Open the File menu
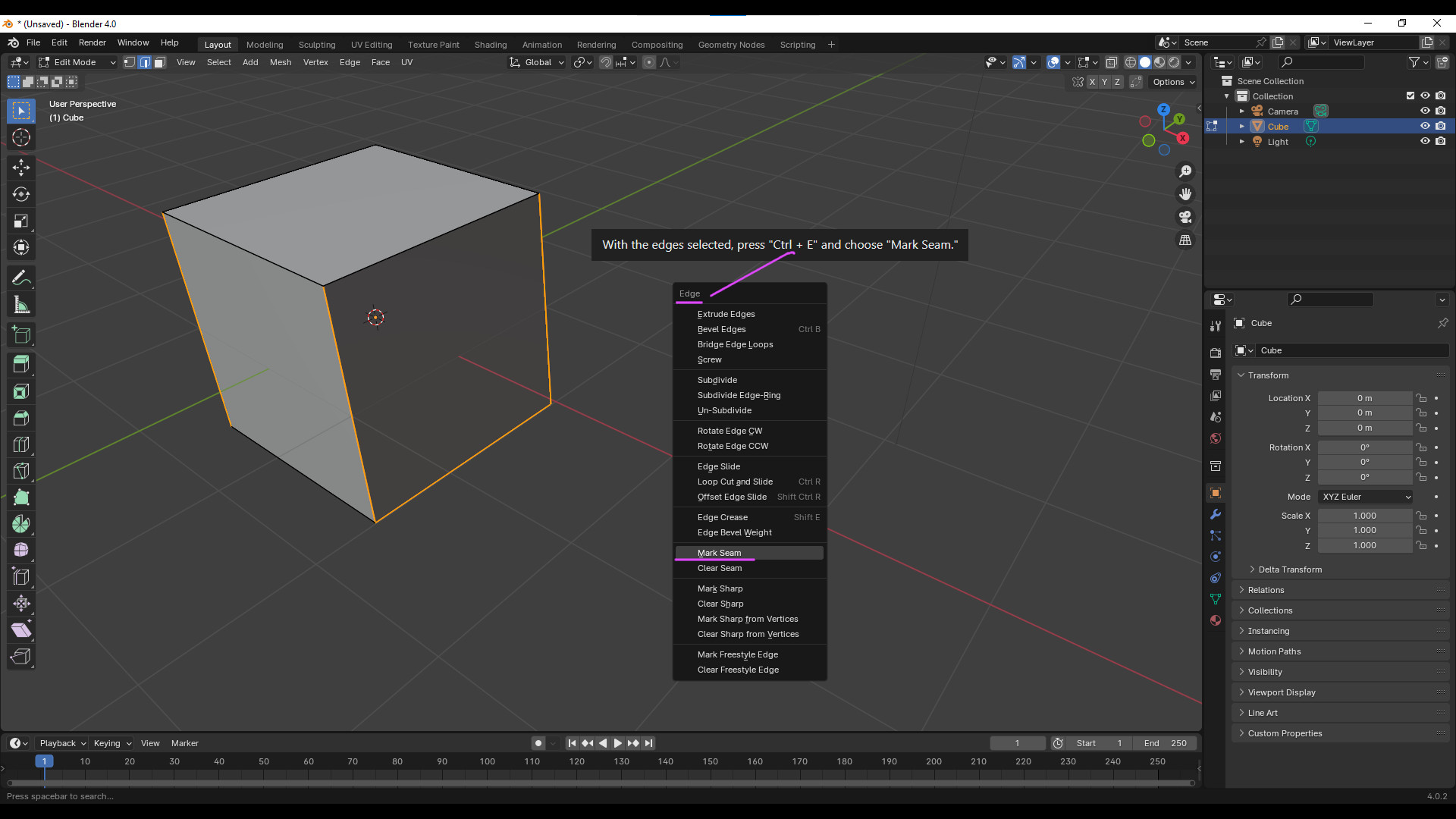This screenshot has width=1456, height=819. (33, 42)
